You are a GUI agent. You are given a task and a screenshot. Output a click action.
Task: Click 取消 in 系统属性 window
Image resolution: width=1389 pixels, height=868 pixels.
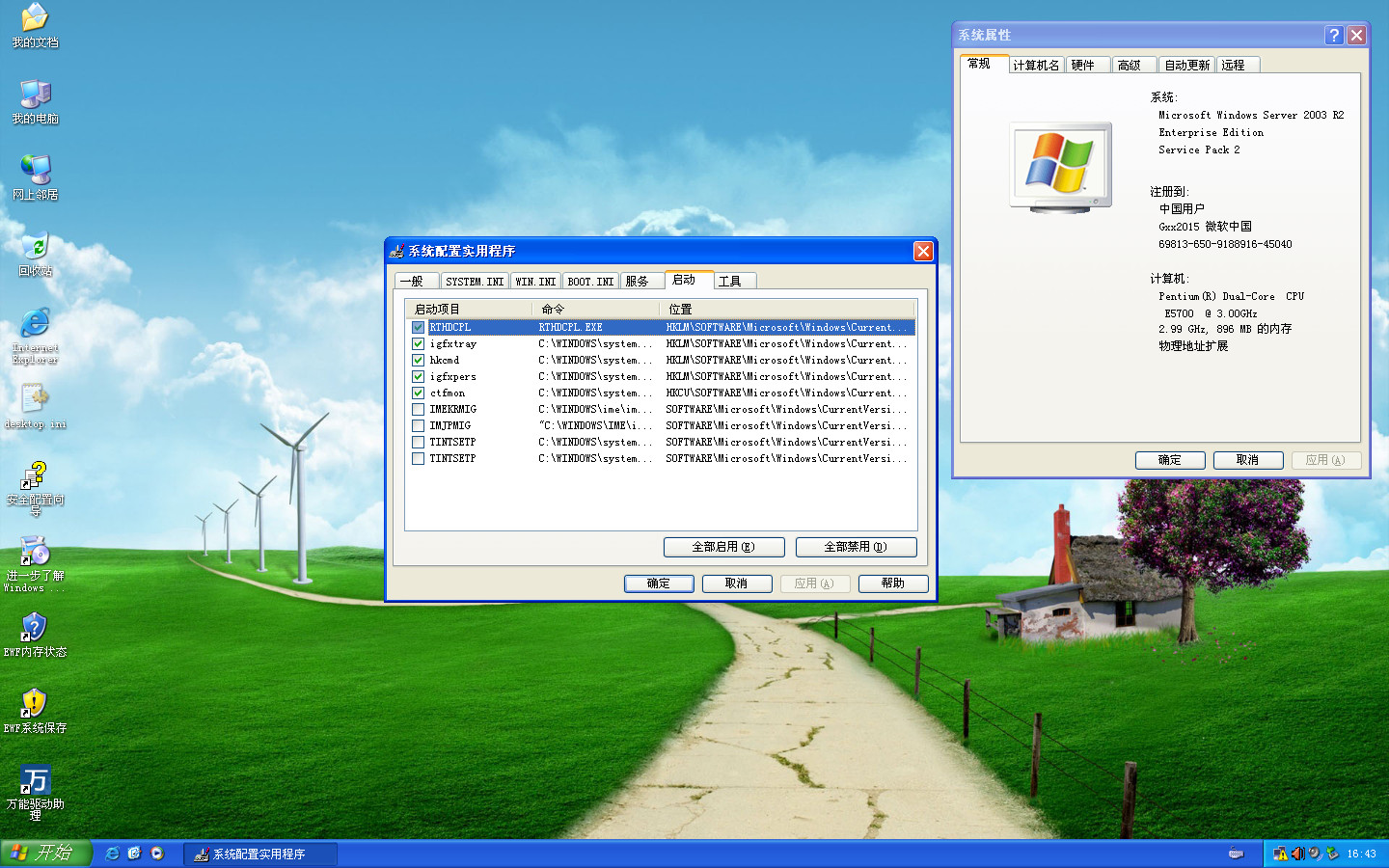click(x=1248, y=460)
